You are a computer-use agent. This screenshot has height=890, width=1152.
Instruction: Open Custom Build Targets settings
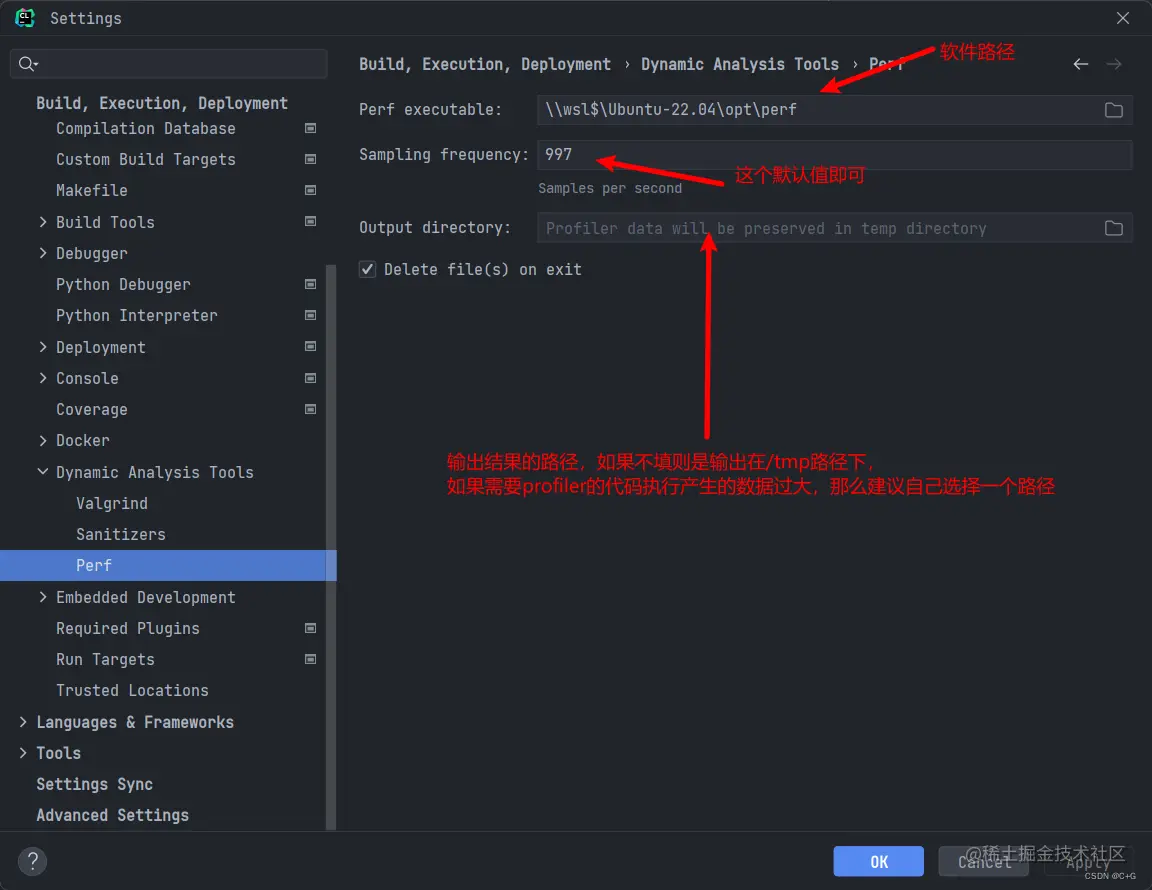[x=145, y=159]
